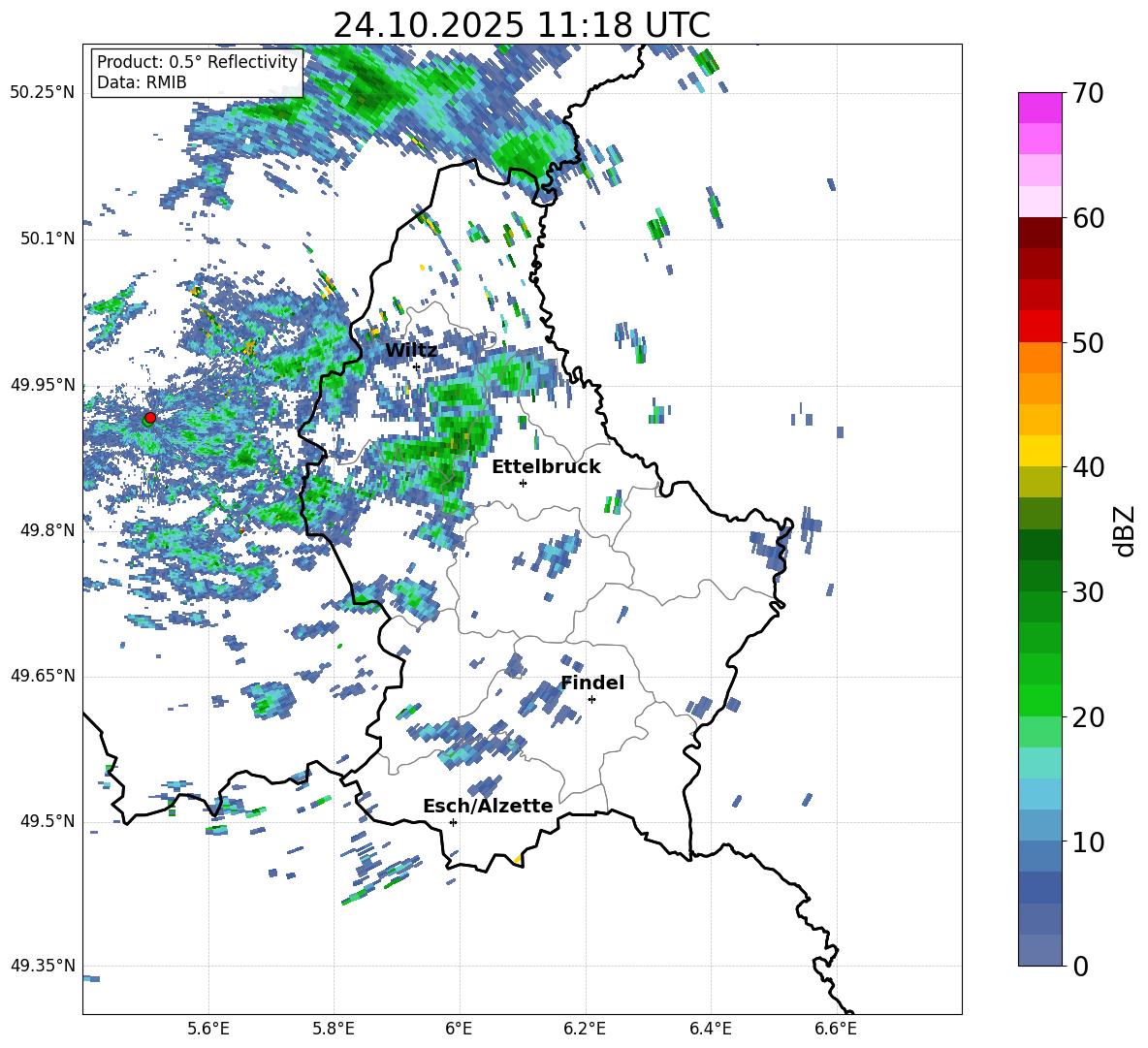This screenshot has height=1048, width=1148.
Task: Click the bright green 20 dBZ colorbar segment
Action: (x=1039, y=700)
